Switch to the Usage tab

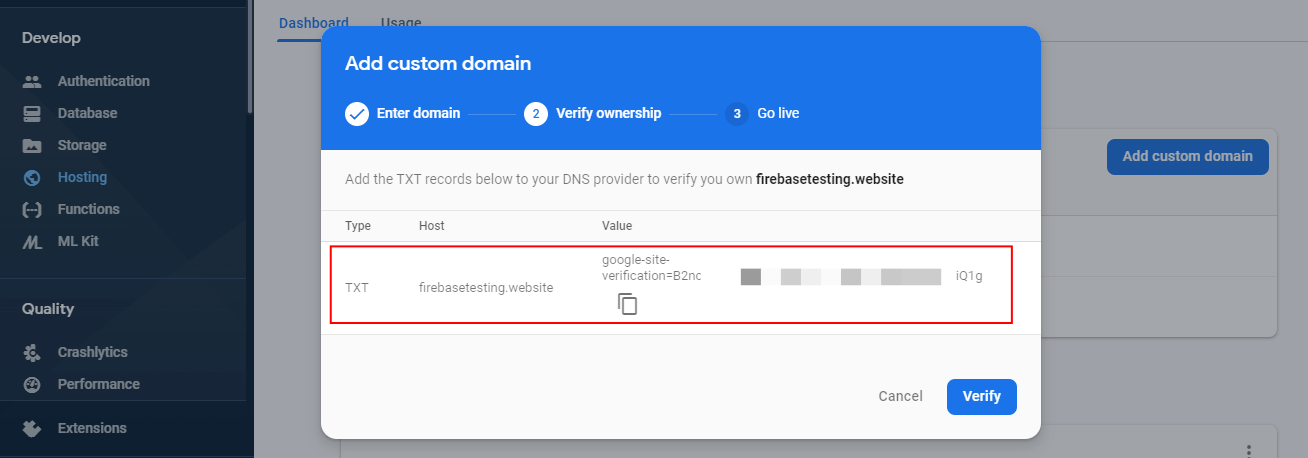tap(401, 22)
